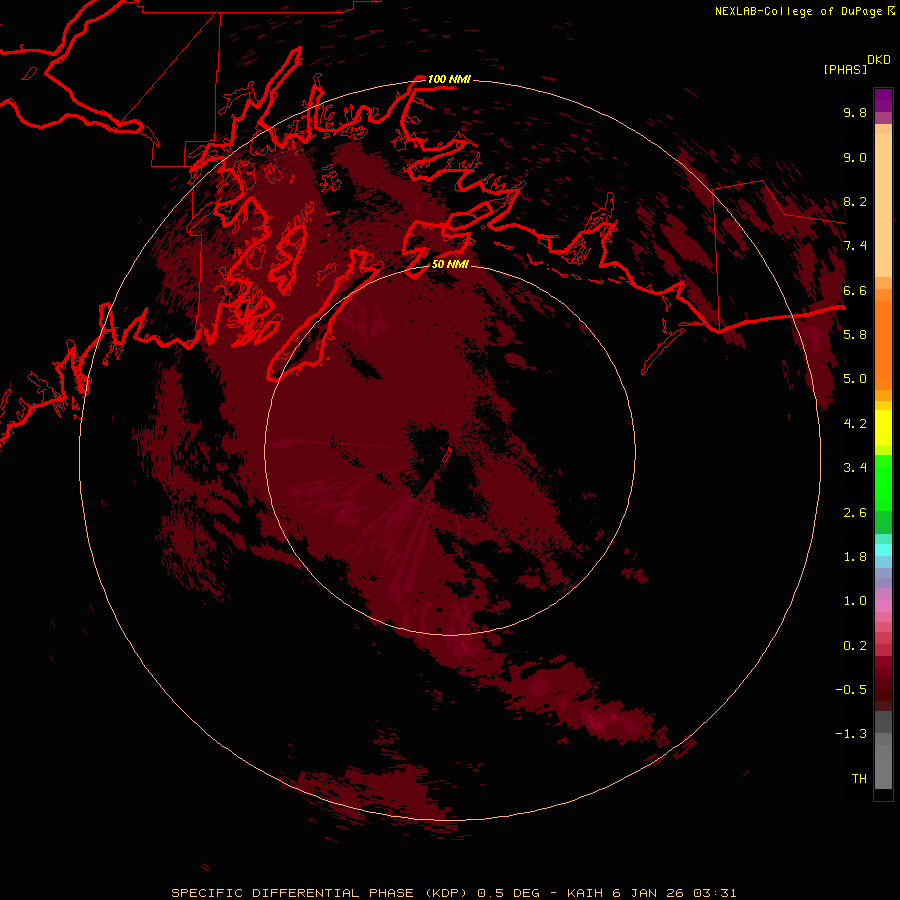The height and width of the screenshot is (900, 900).
Task: Click the [PHAS] legend label
Action: pos(845,69)
